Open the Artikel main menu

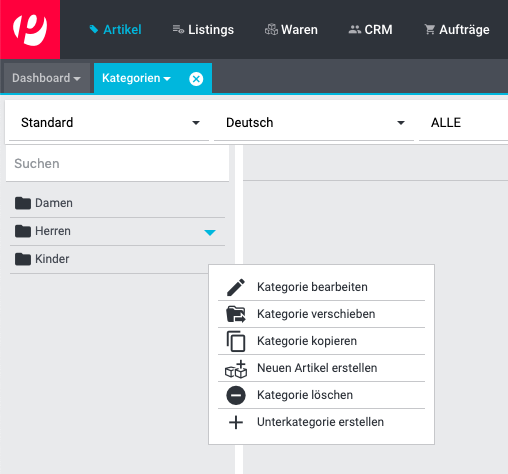coord(115,30)
